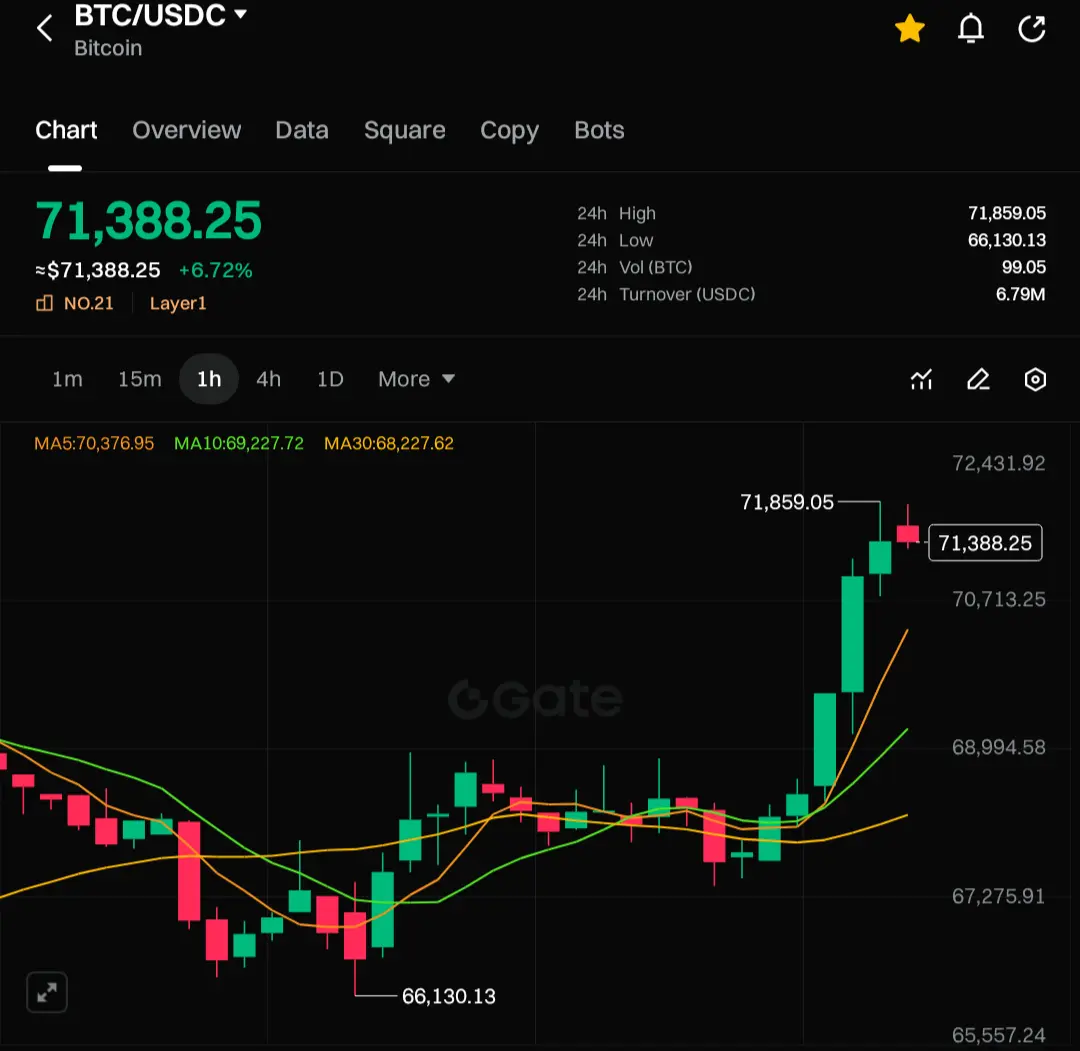Open the Copy tab
Viewport: 1080px width, 1051px height.
tap(510, 130)
